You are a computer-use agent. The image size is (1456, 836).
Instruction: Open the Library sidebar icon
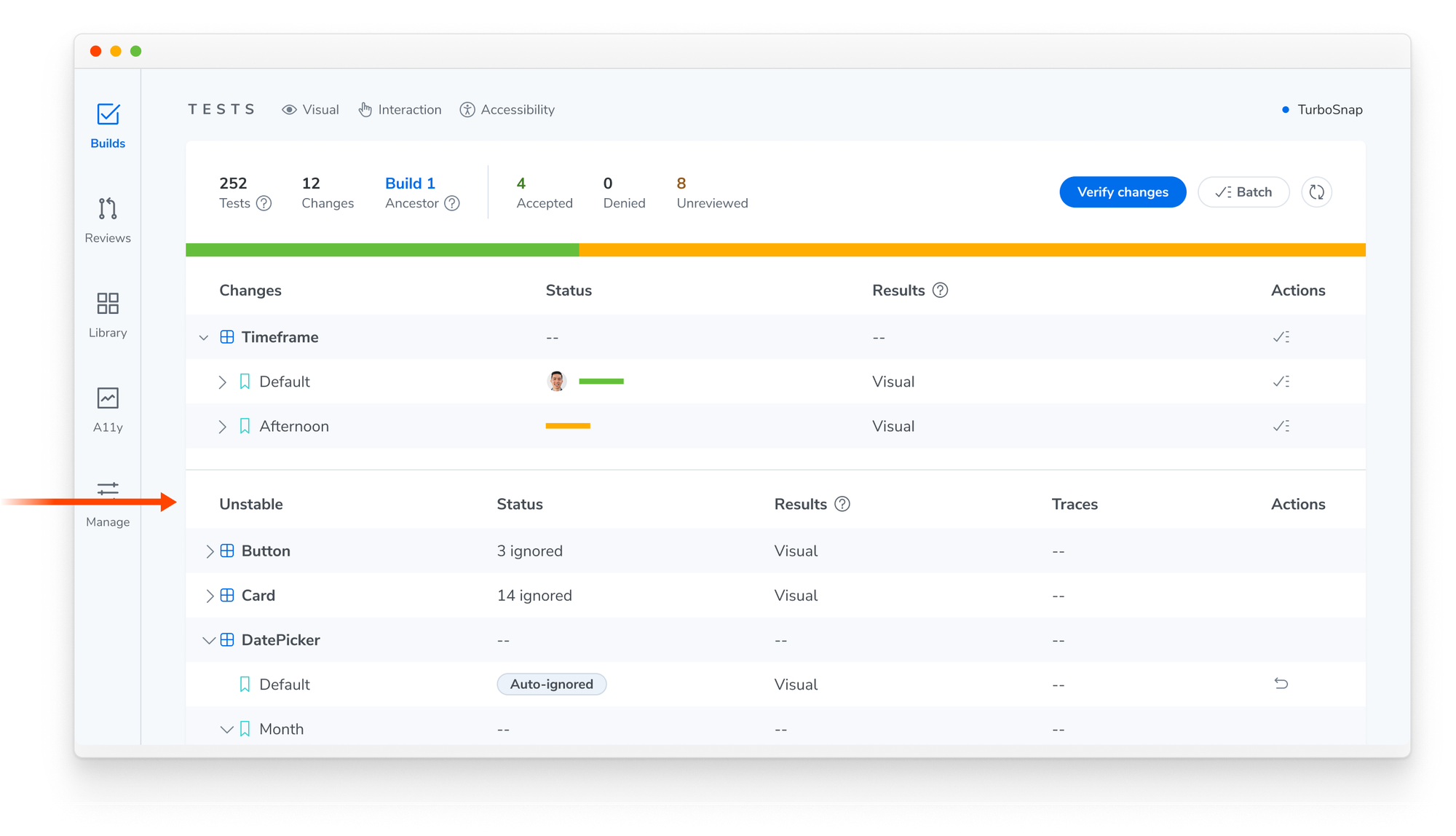point(108,315)
